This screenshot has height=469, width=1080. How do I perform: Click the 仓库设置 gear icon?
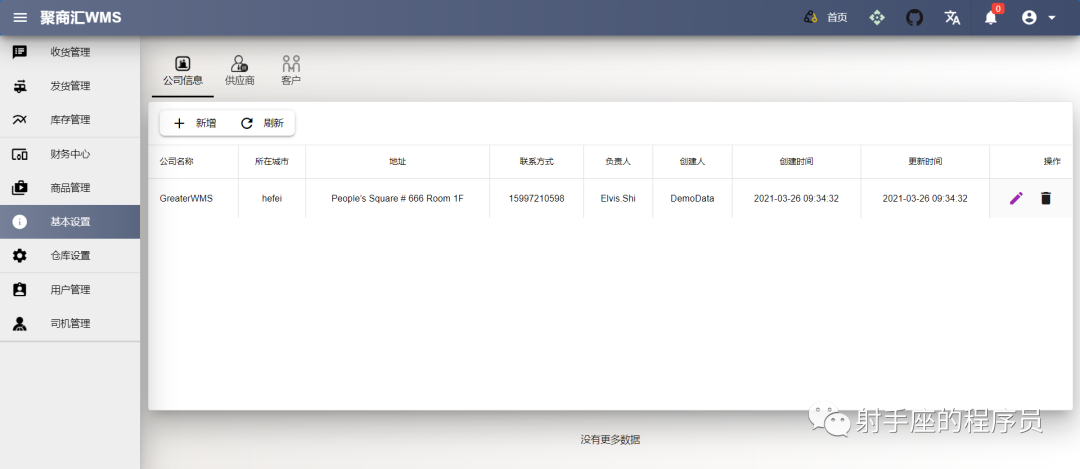point(20,256)
